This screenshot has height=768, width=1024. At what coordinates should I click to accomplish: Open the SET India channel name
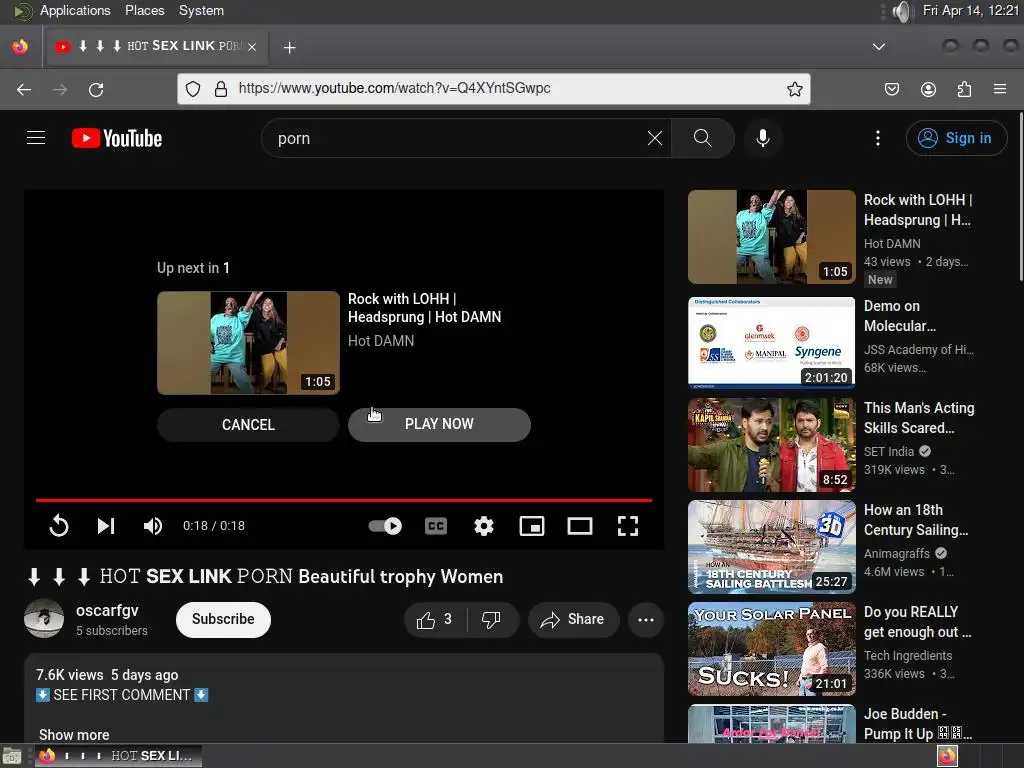(x=889, y=451)
